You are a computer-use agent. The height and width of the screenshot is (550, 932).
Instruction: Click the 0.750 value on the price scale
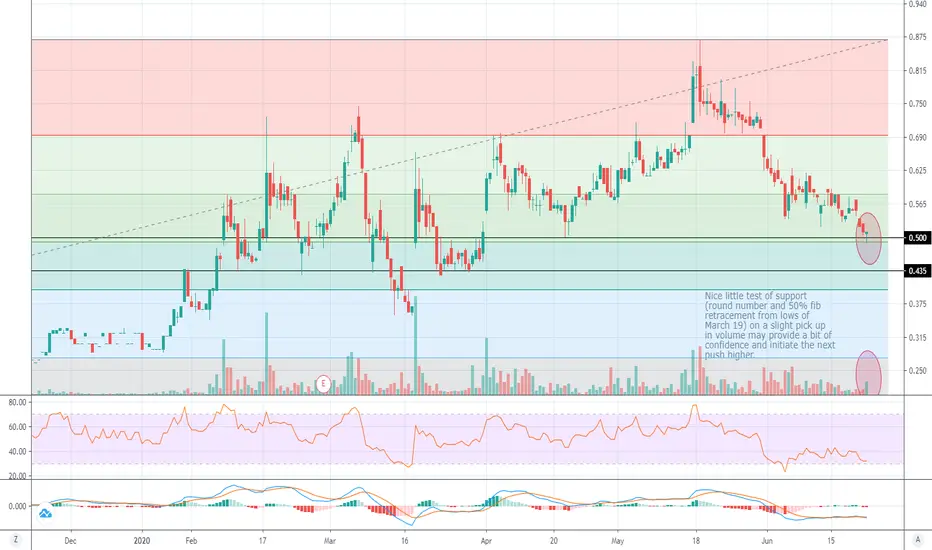[918, 103]
